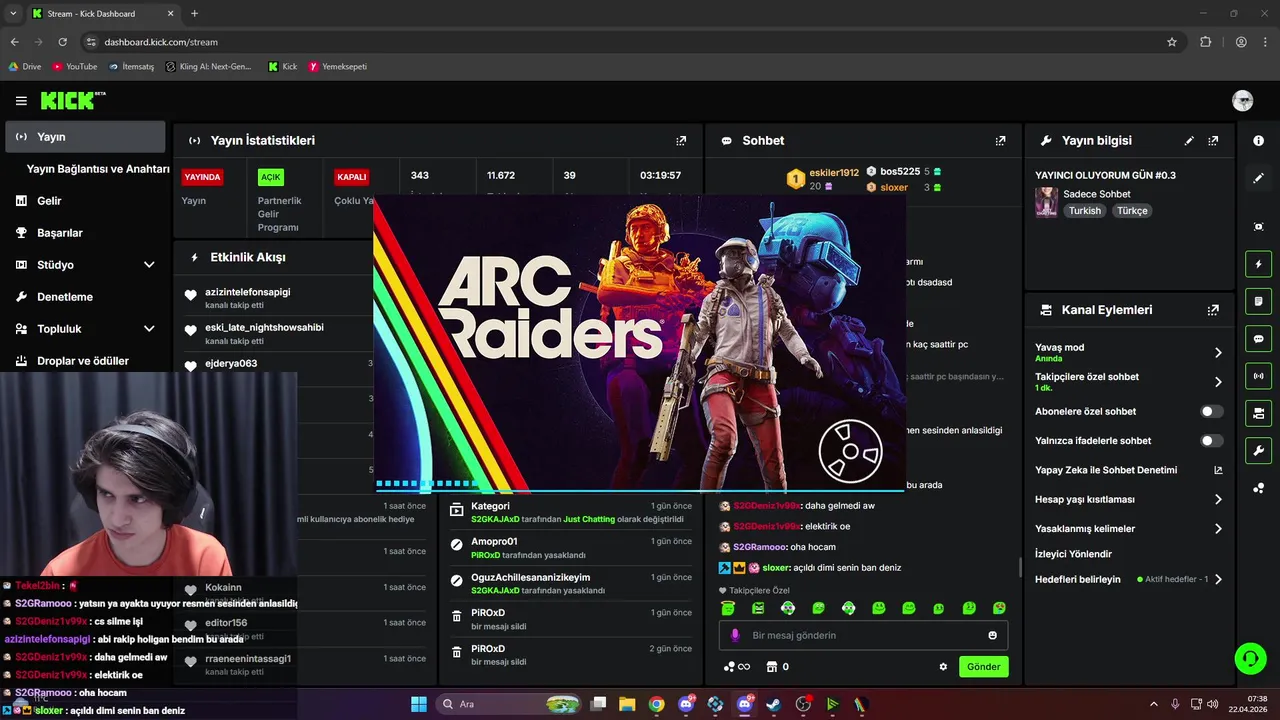Open Steam from the taskbar
1280x720 pixels.
point(773,704)
